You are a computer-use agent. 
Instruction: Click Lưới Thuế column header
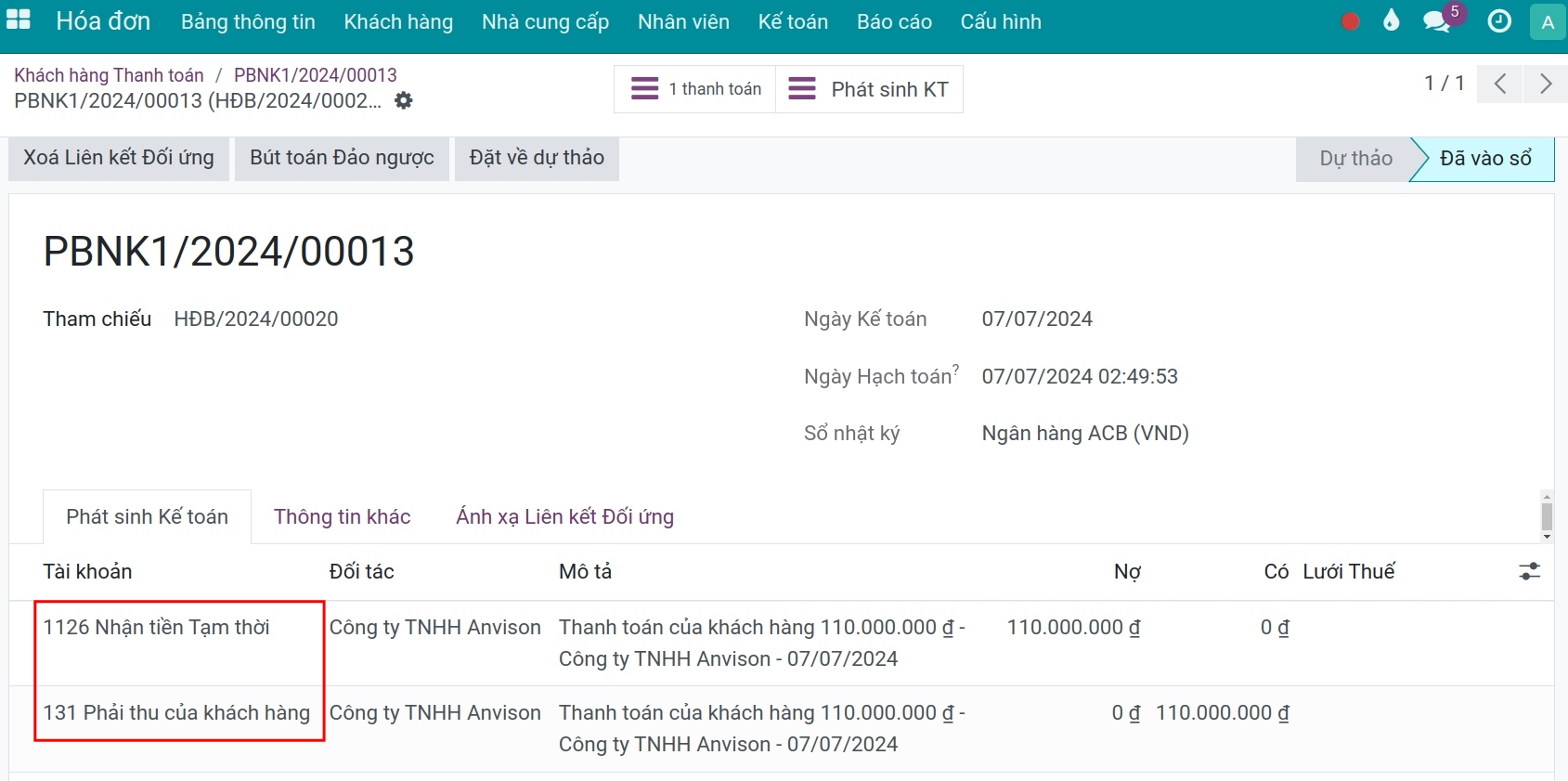(x=1348, y=571)
